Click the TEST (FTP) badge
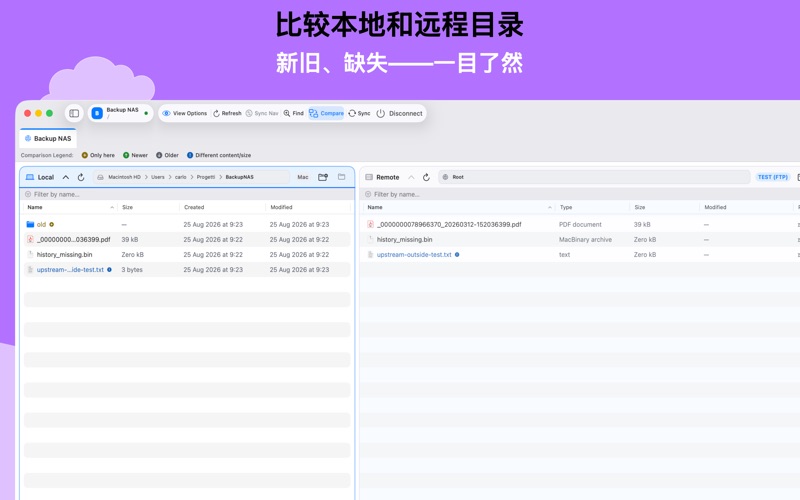800x500 pixels. click(x=773, y=177)
